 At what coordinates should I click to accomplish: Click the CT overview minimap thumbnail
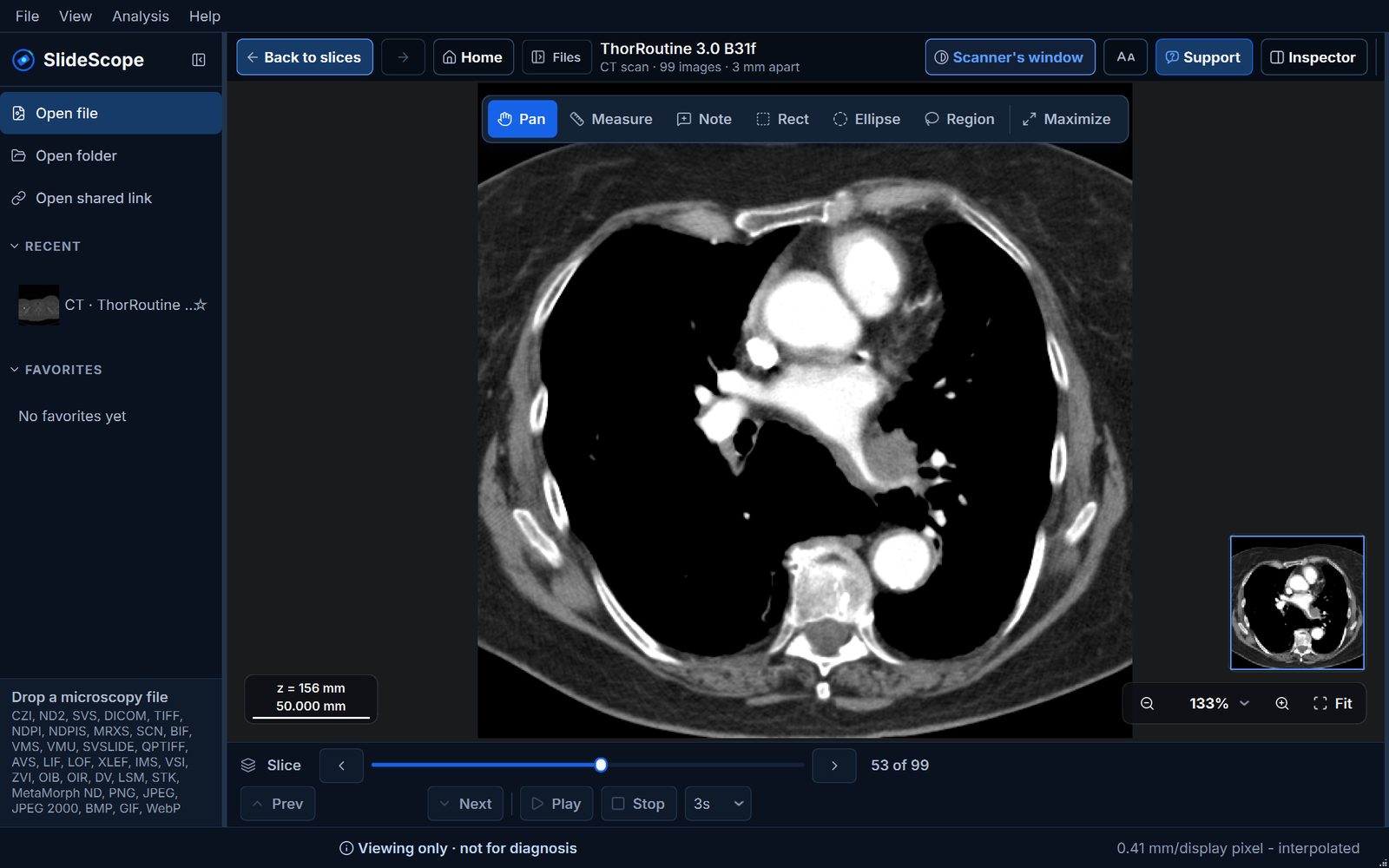(1297, 602)
